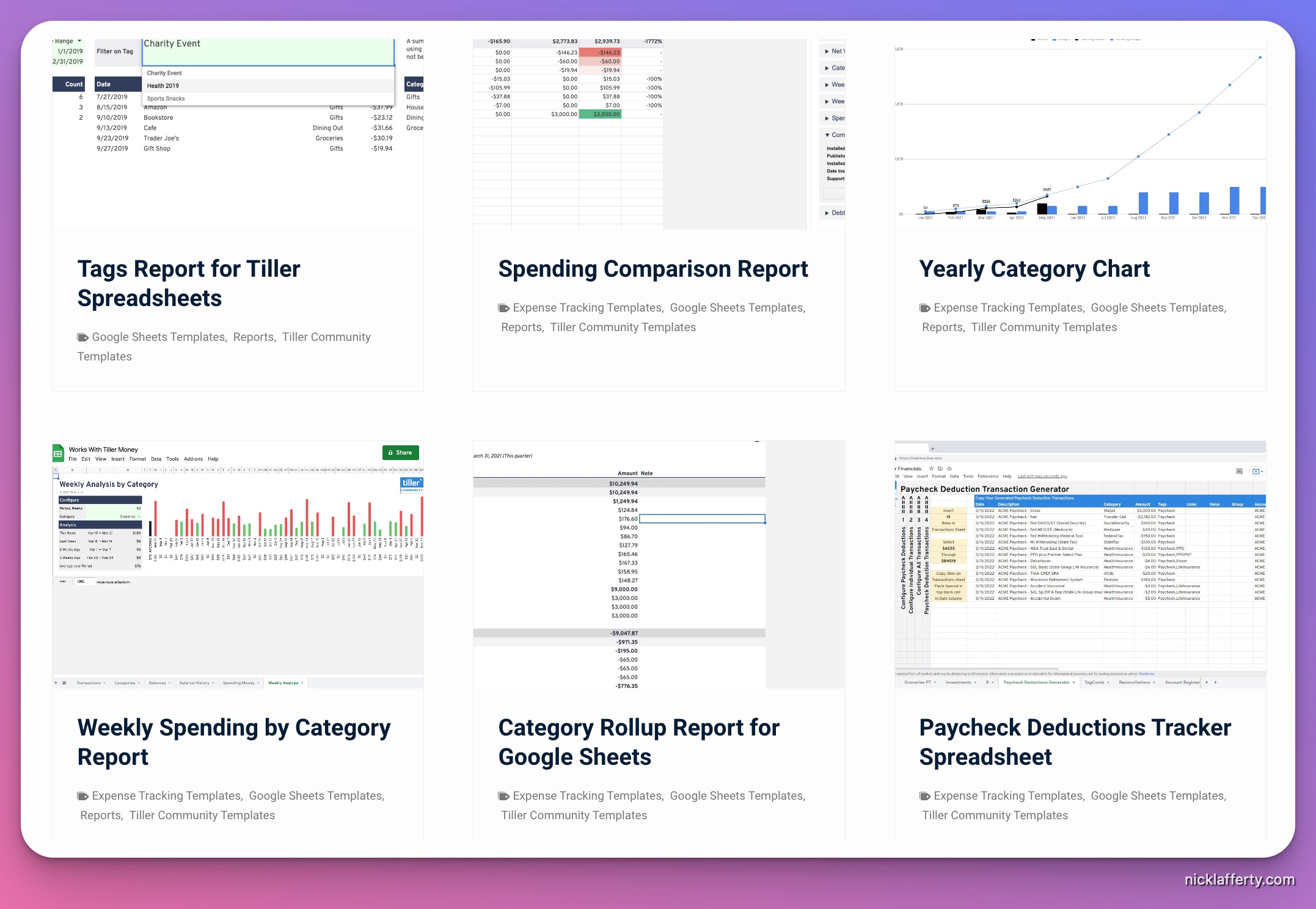The width and height of the screenshot is (1316, 909).
Task: Click tag icon under Paycheck Deductions Tracker
Action: click(x=924, y=796)
